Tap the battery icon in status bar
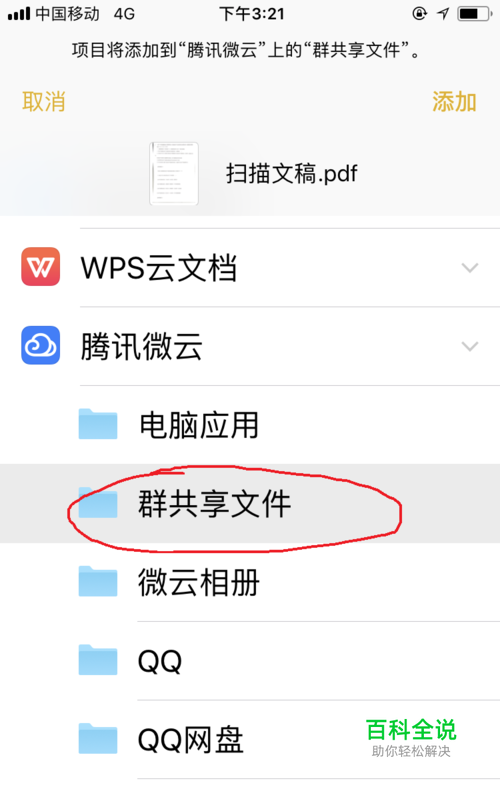 (474, 14)
